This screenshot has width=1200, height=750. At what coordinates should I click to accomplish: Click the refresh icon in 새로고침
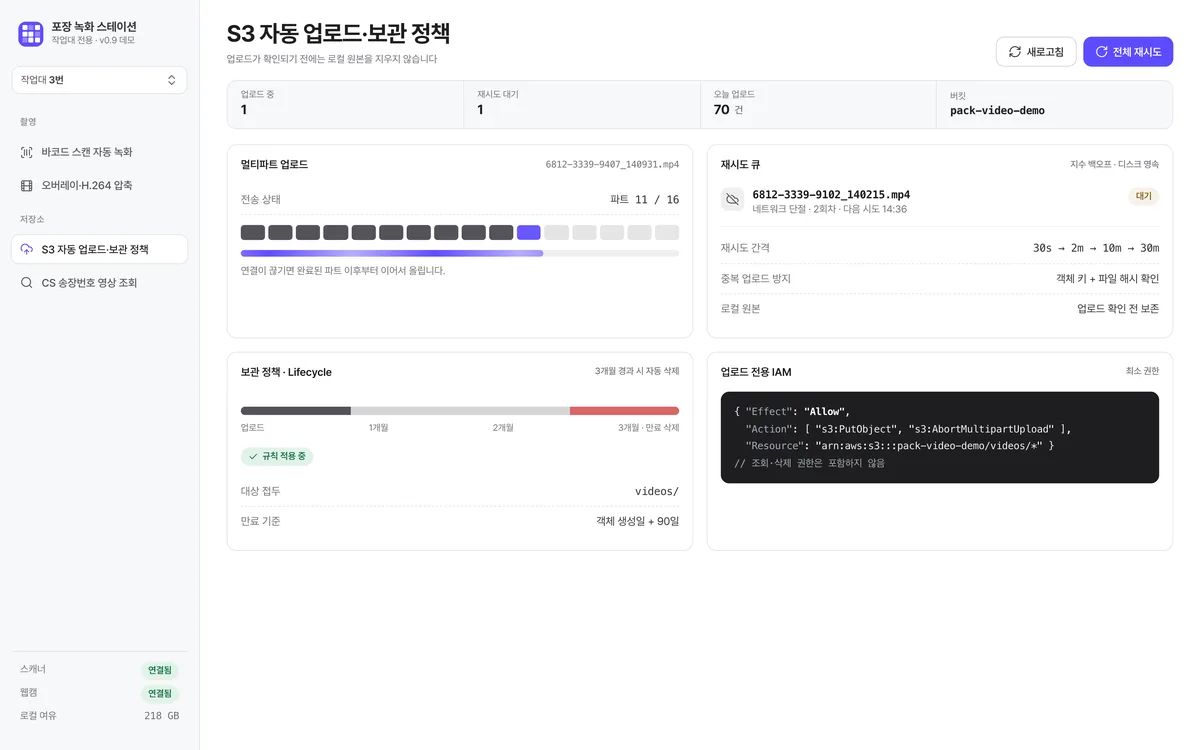(x=1015, y=52)
